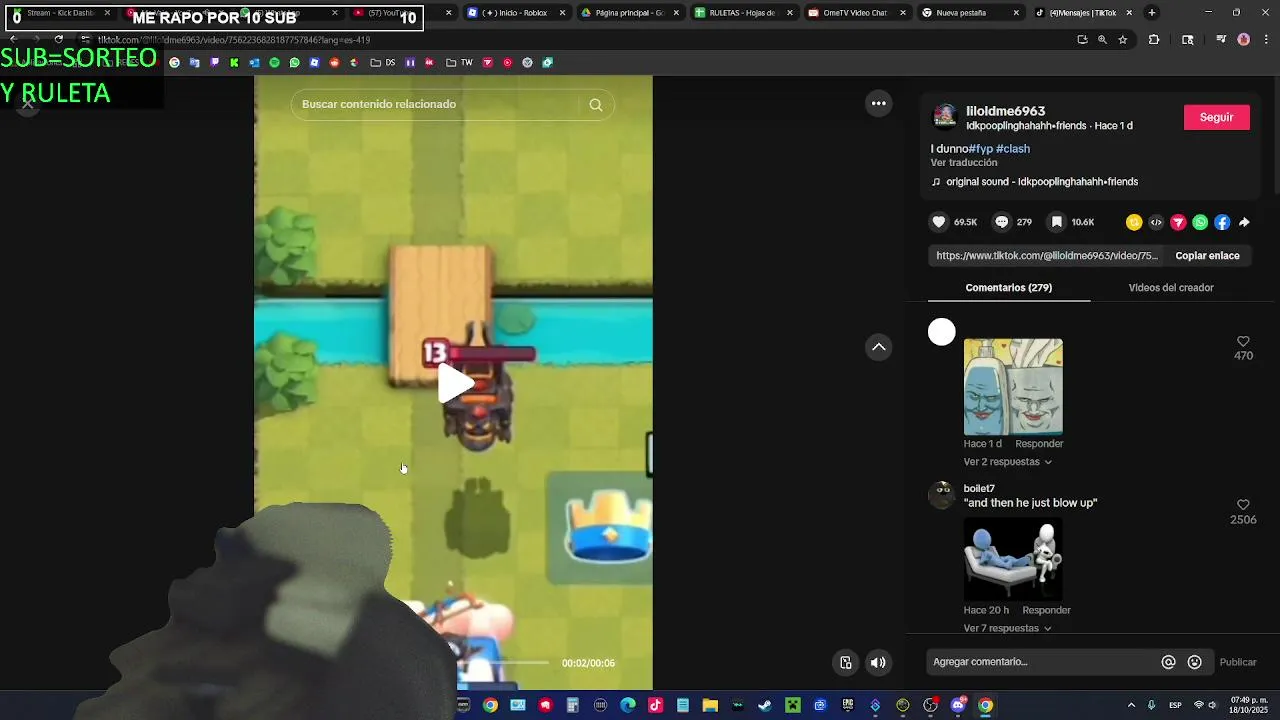Open the #fyp hashtag link
Screen dimensions: 1280x720
pyautogui.click(x=980, y=148)
